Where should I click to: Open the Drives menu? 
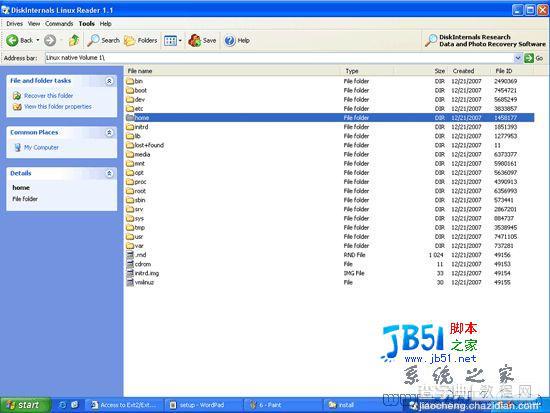click(x=14, y=24)
